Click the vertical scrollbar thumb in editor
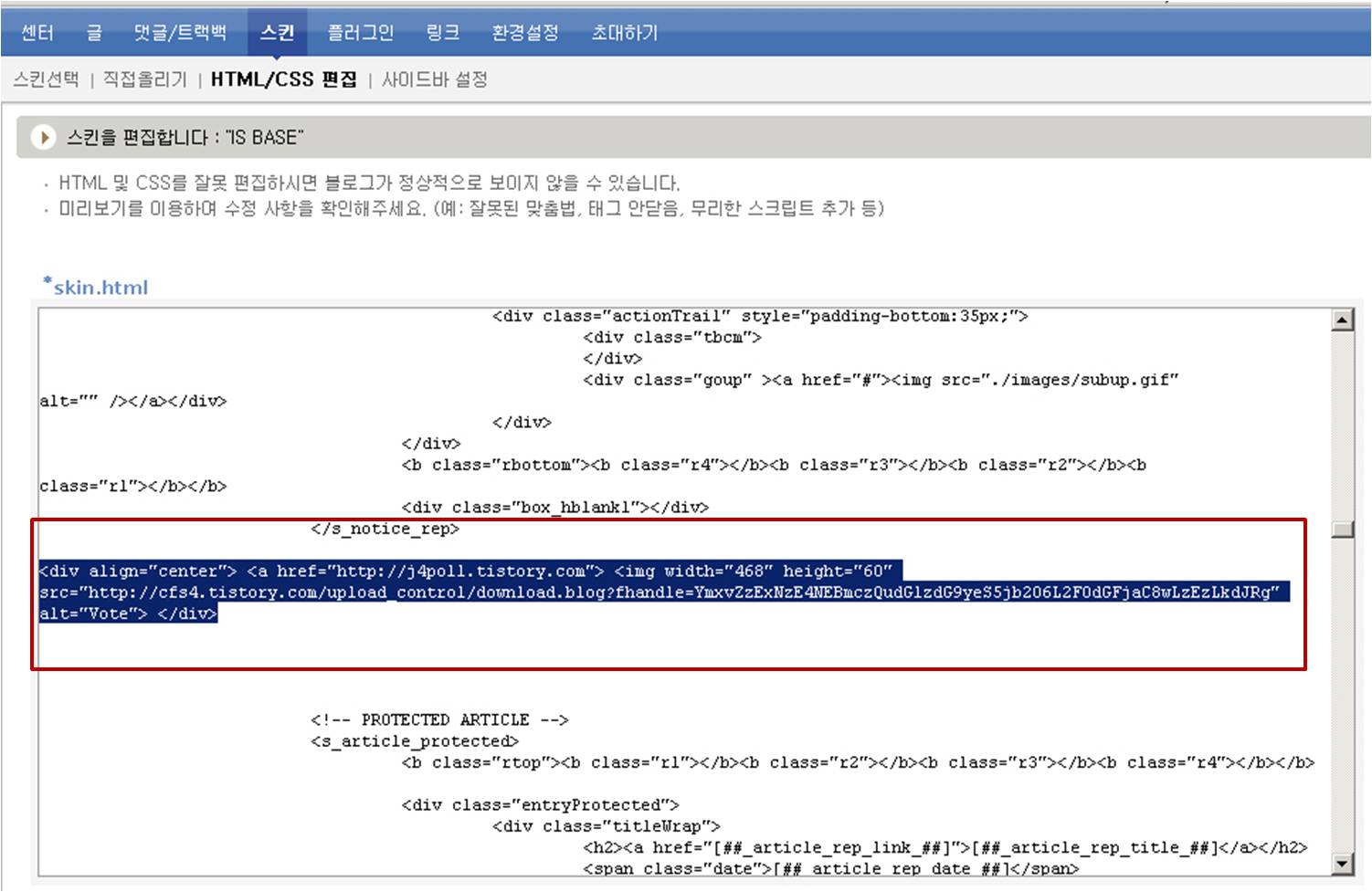 [x=1342, y=530]
